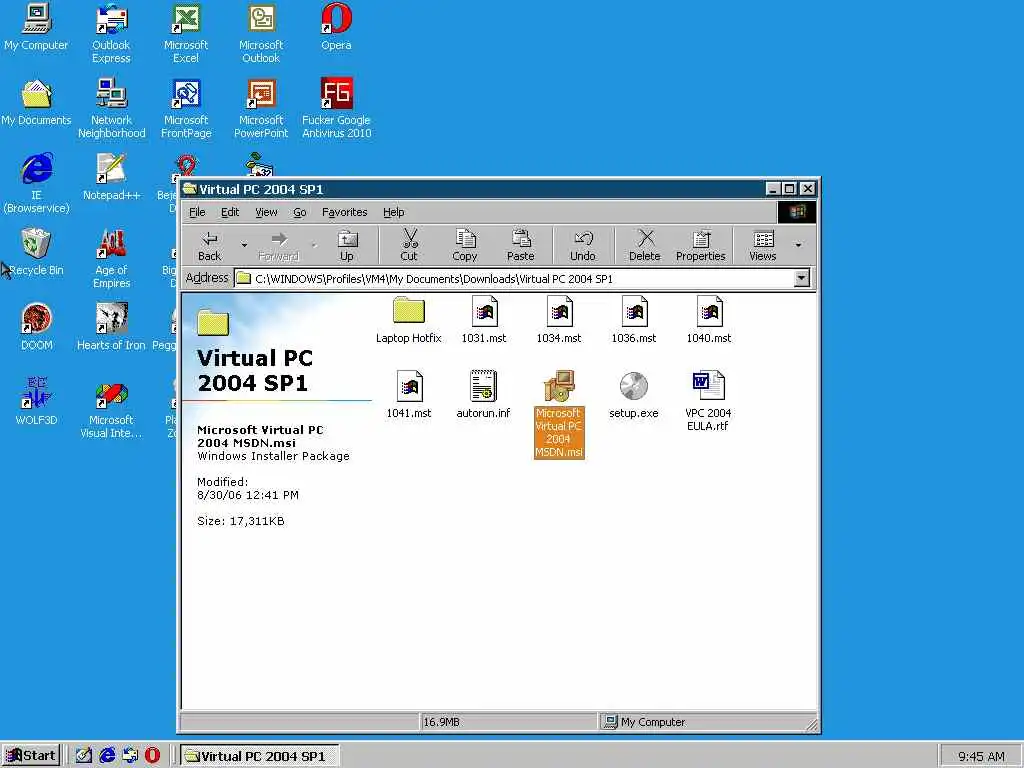
Task: Open Properties from the toolbar
Action: pyautogui.click(x=701, y=246)
